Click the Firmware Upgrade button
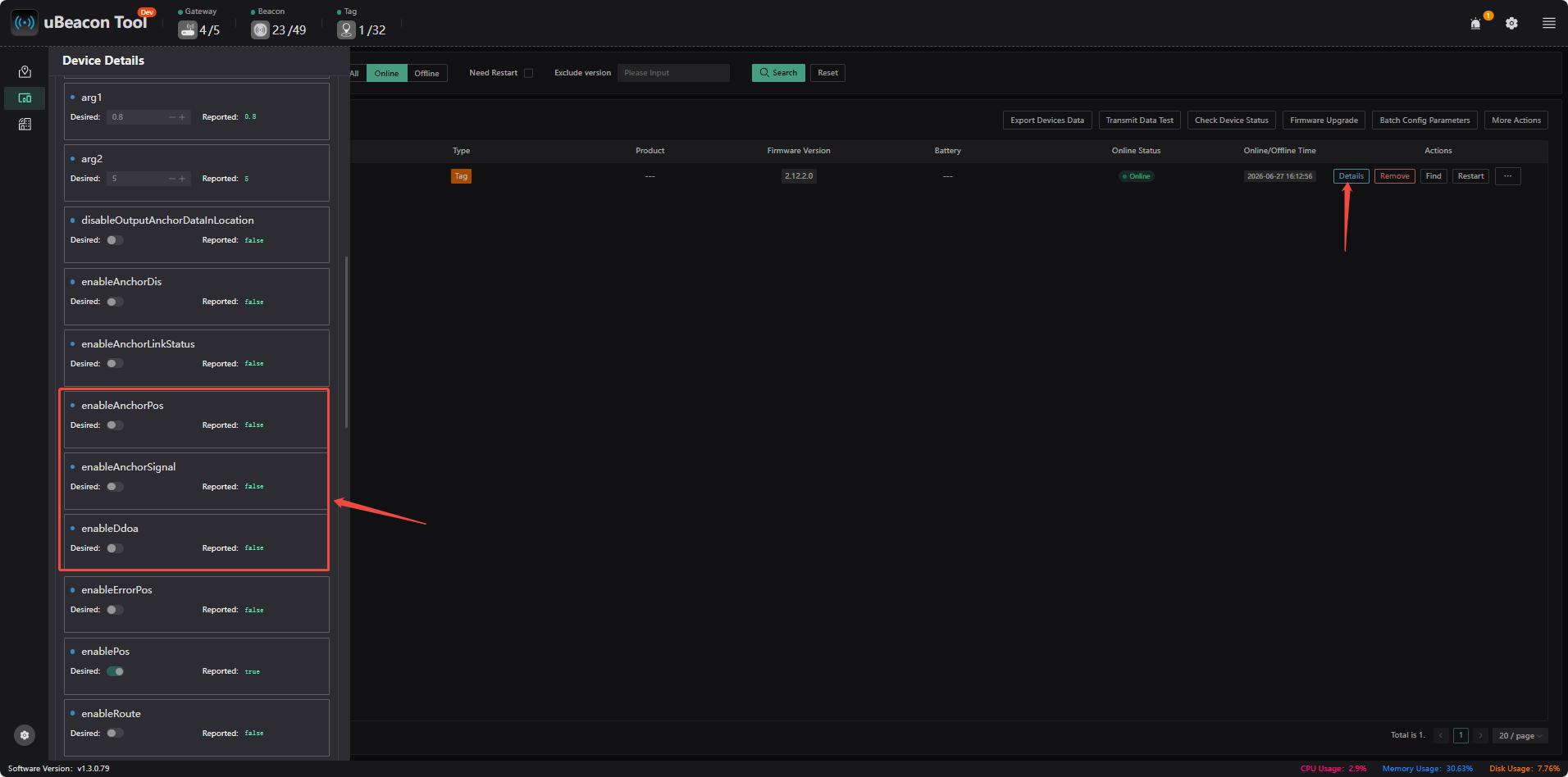 (x=1324, y=120)
